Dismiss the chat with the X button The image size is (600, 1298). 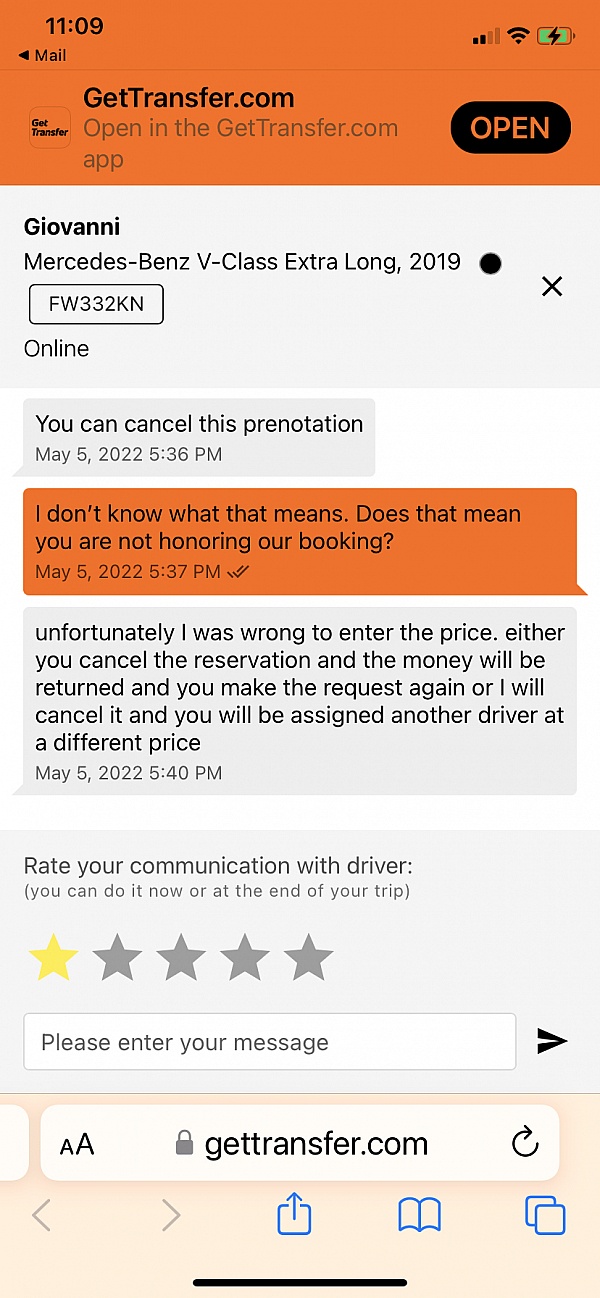(552, 287)
